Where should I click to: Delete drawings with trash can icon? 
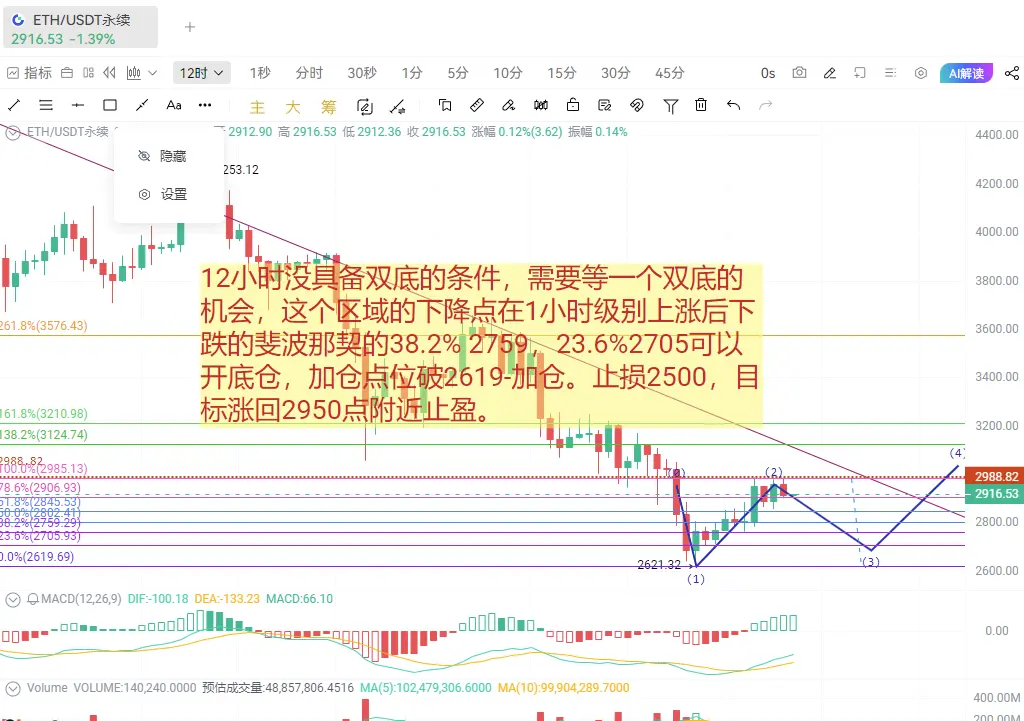click(701, 104)
